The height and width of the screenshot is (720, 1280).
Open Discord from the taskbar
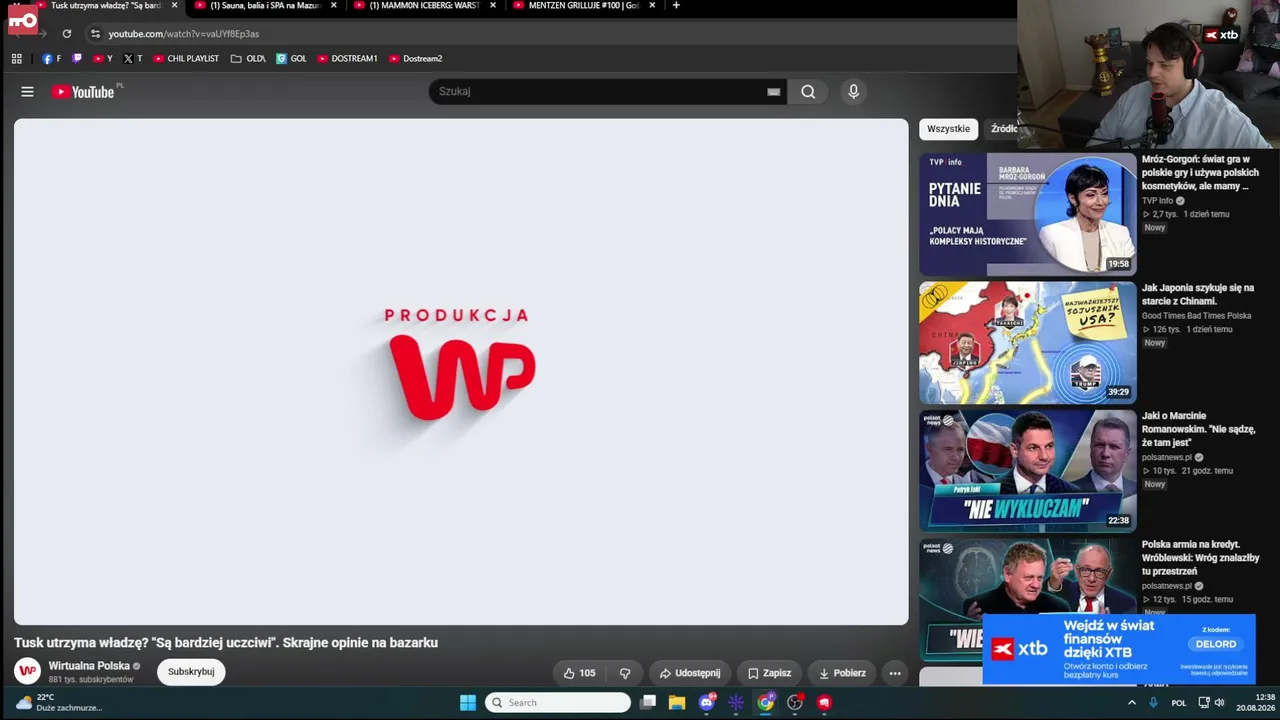point(707,703)
